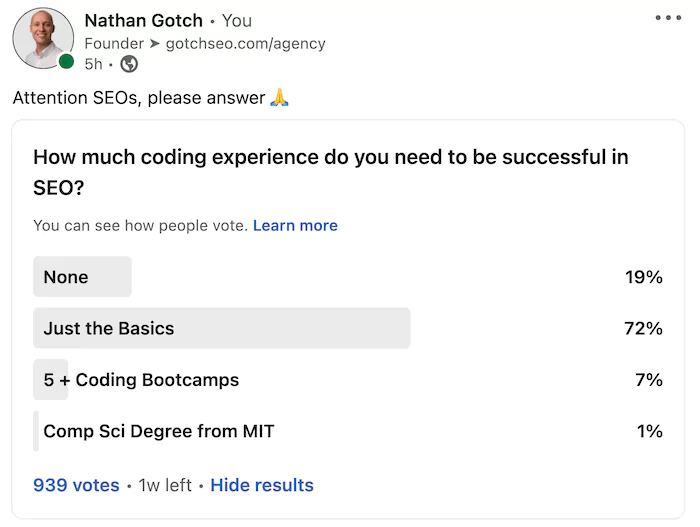
Task: Click Nathan Gotch's profile photo
Action: click(x=43, y=38)
